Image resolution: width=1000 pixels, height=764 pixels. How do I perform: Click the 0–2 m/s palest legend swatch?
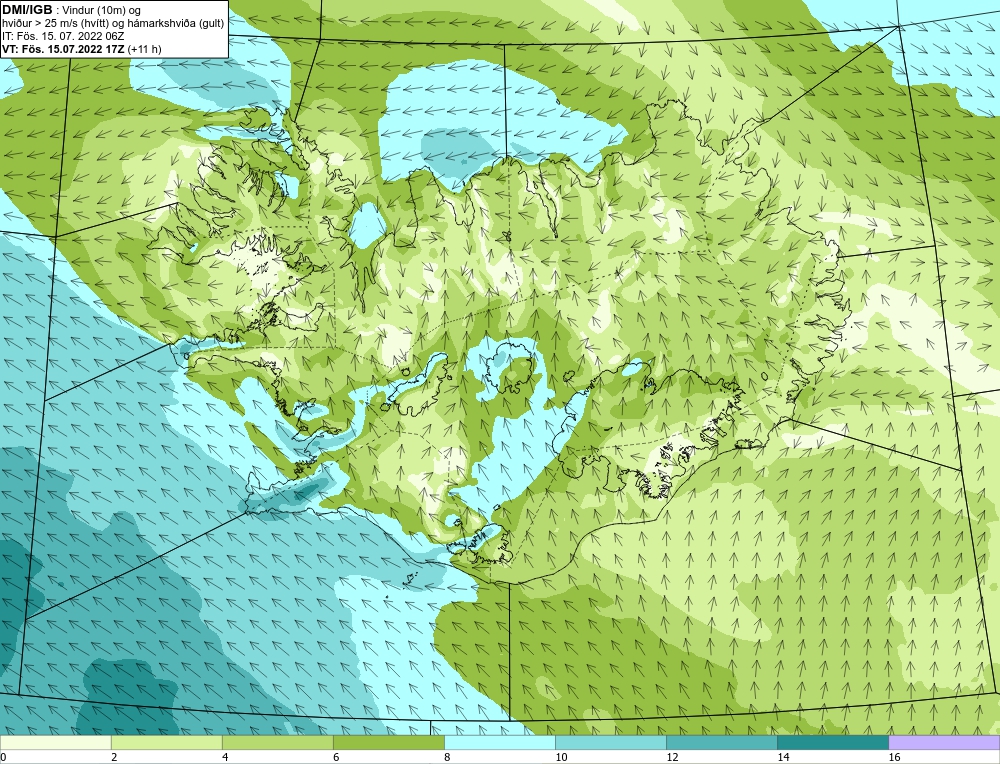pos(55,742)
